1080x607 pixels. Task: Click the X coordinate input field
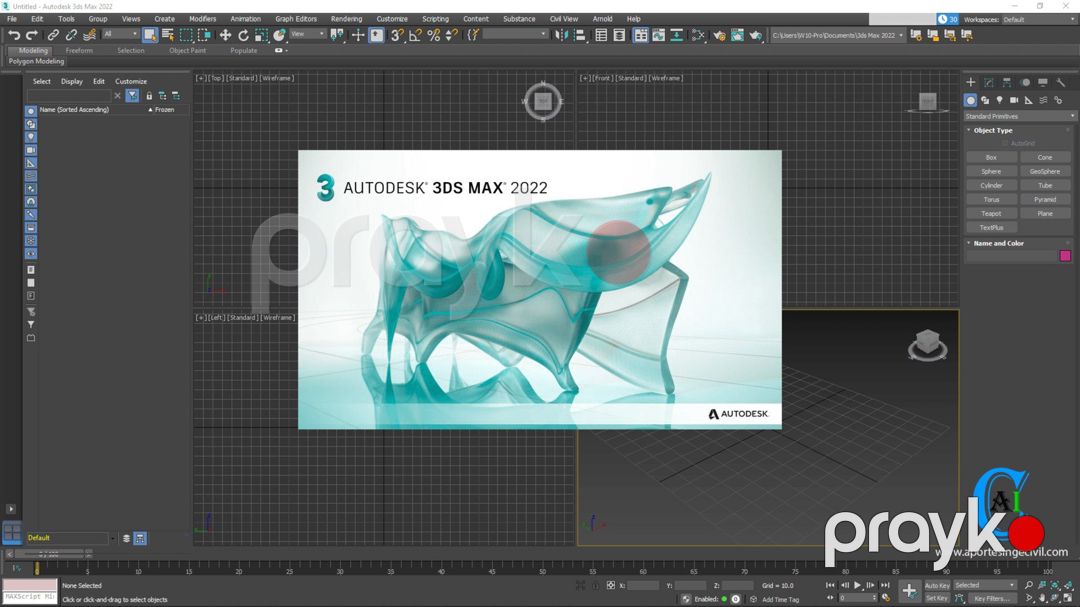click(x=643, y=586)
